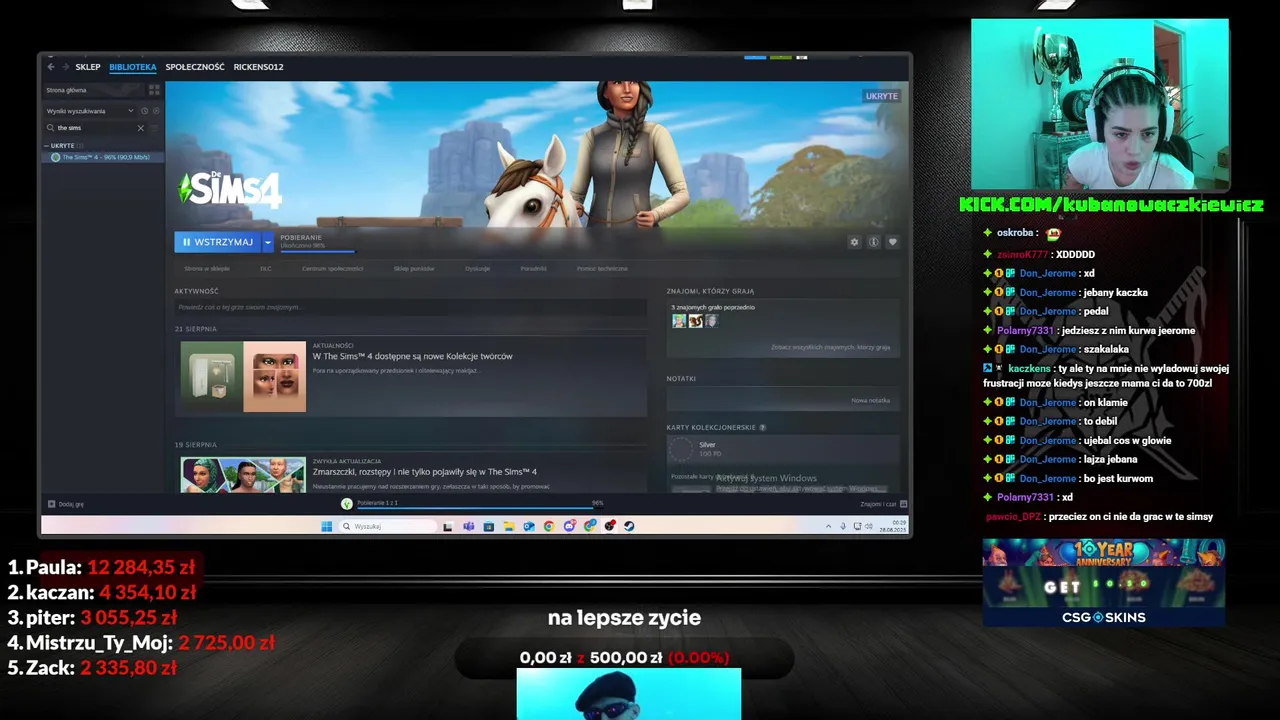Clear the library search text
Image resolution: width=1280 pixels, height=720 pixels.
[x=140, y=128]
